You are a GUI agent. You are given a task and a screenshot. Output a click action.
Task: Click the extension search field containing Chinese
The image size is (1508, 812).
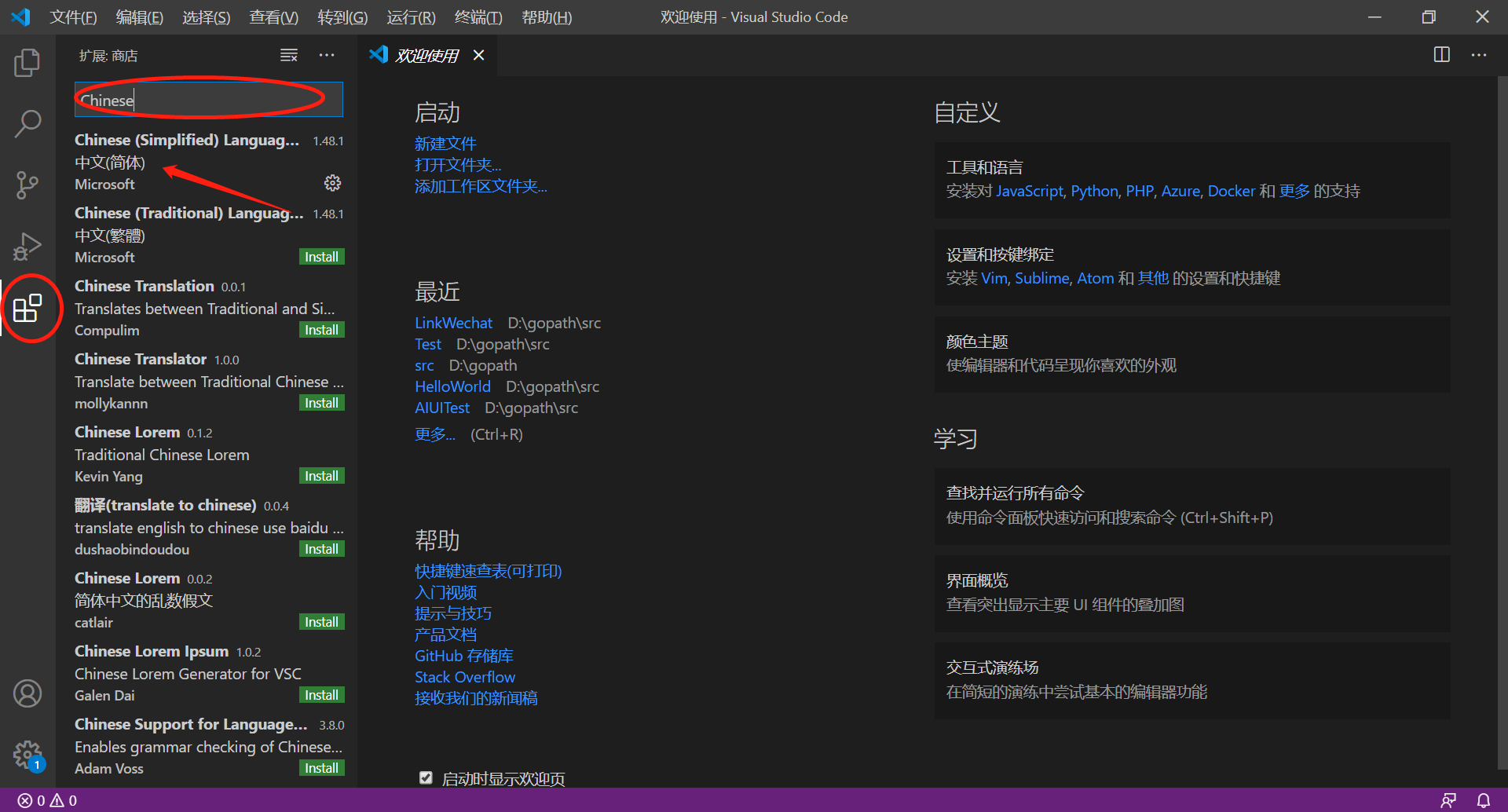pos(209,100)
